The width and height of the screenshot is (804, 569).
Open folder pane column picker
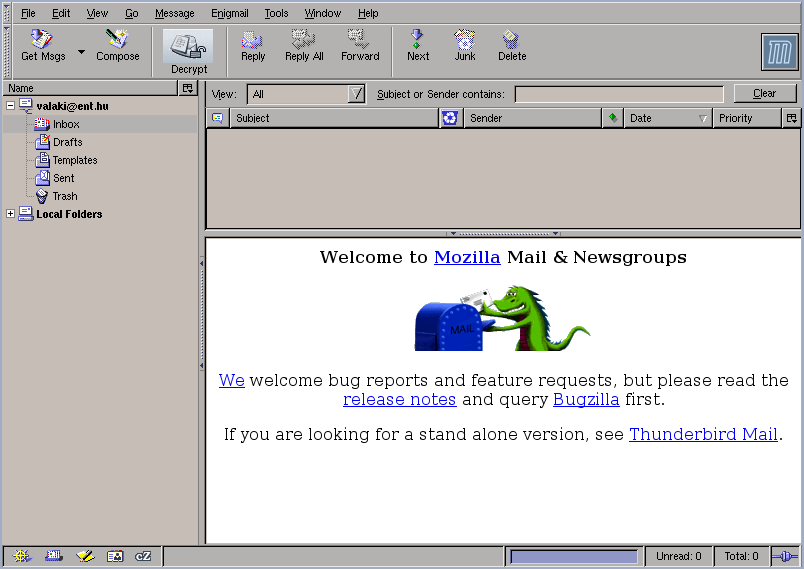point(188,88)
